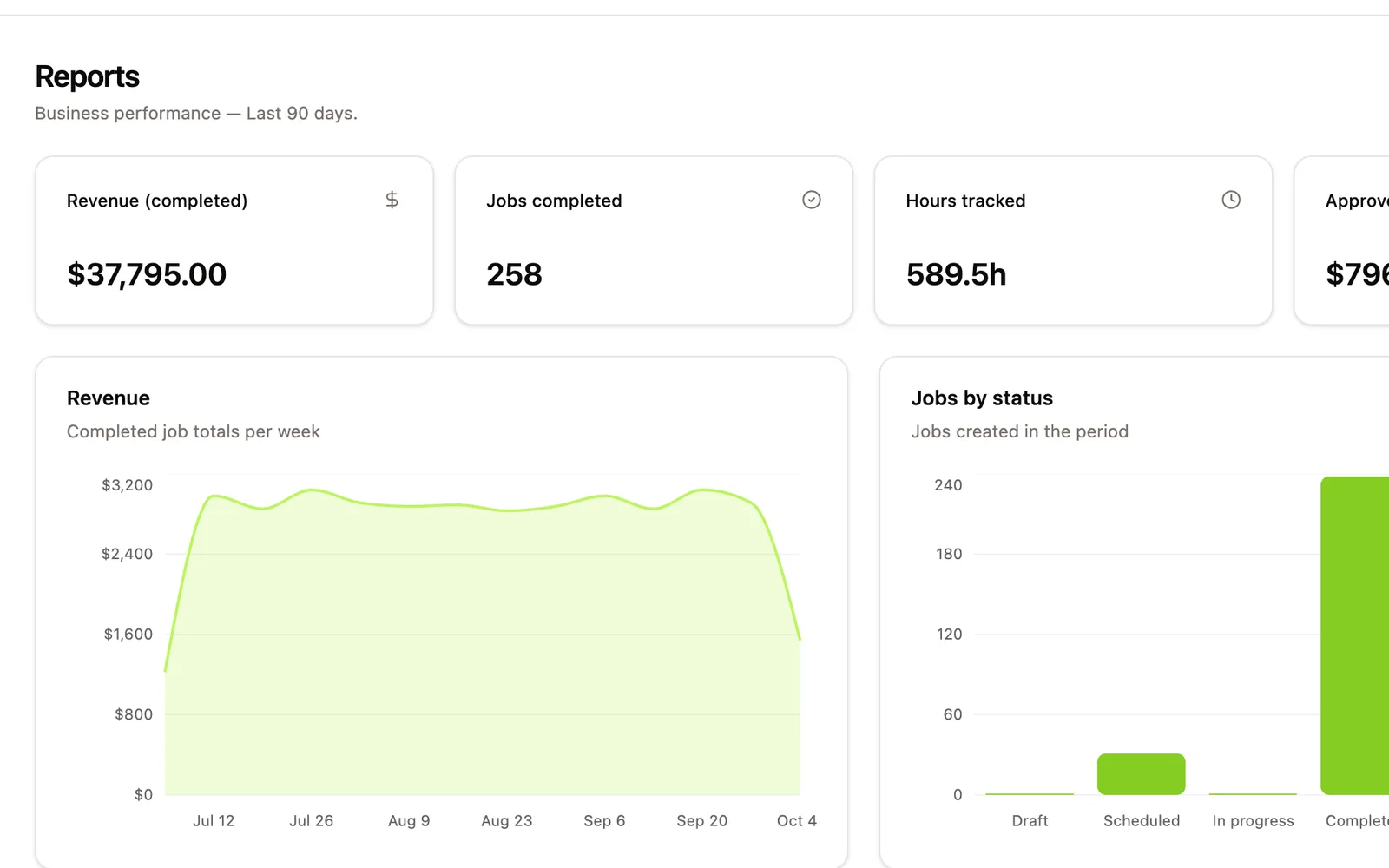Click the tall Completed bar in Jobs by status

click(1355, 635)
